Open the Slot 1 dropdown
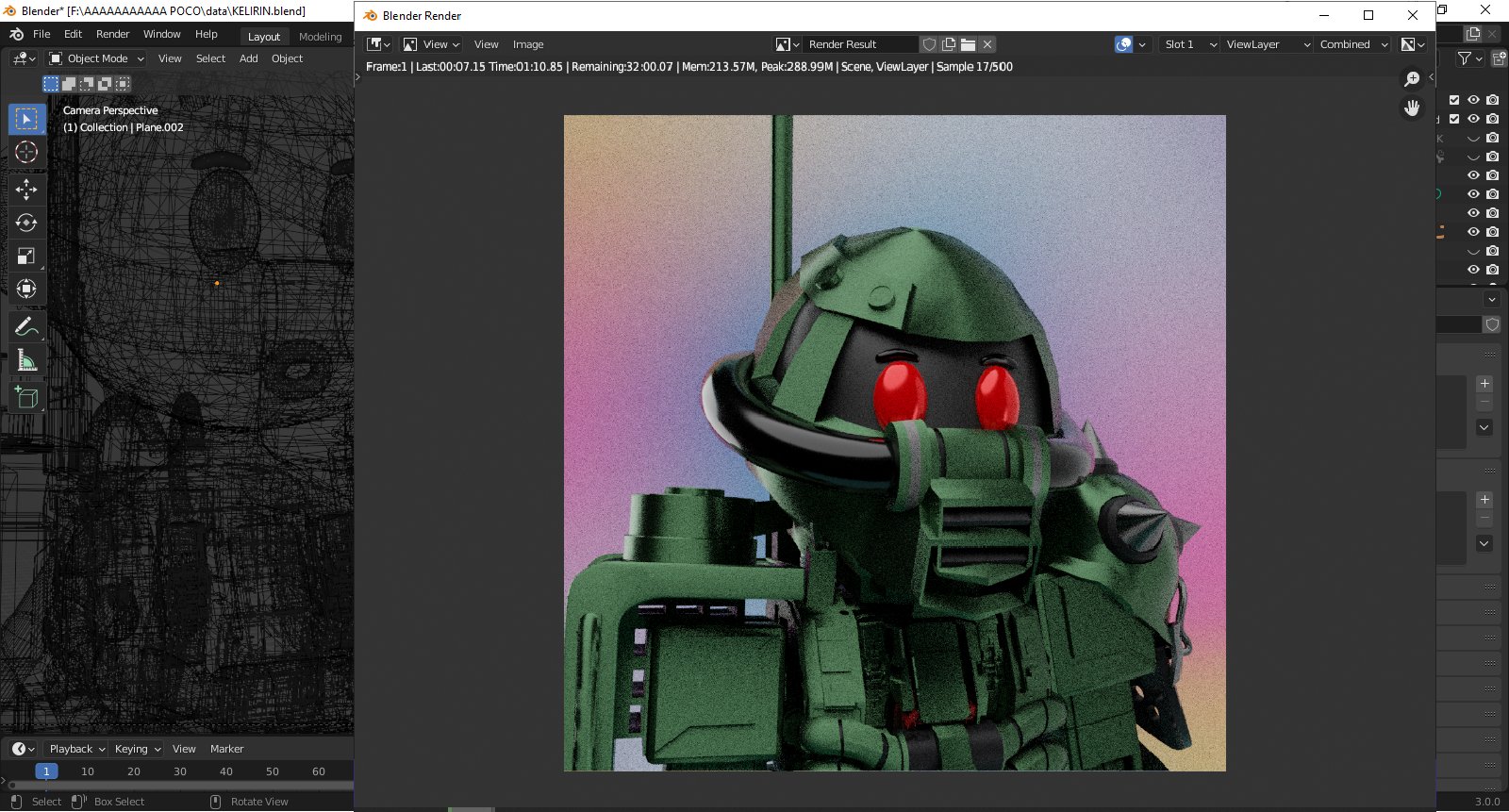Image resolution: width=1509 pixels, height=812 pixels. 1189,44
